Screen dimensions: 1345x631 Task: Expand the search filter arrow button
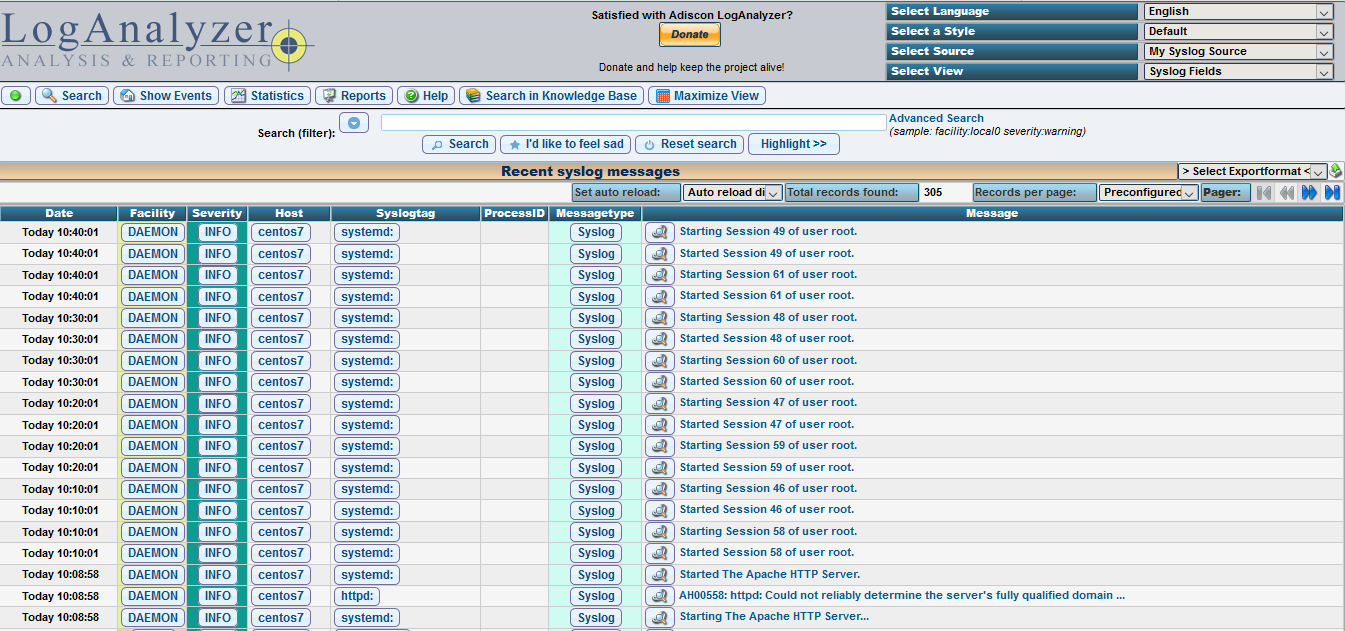(x=354, y=123)
